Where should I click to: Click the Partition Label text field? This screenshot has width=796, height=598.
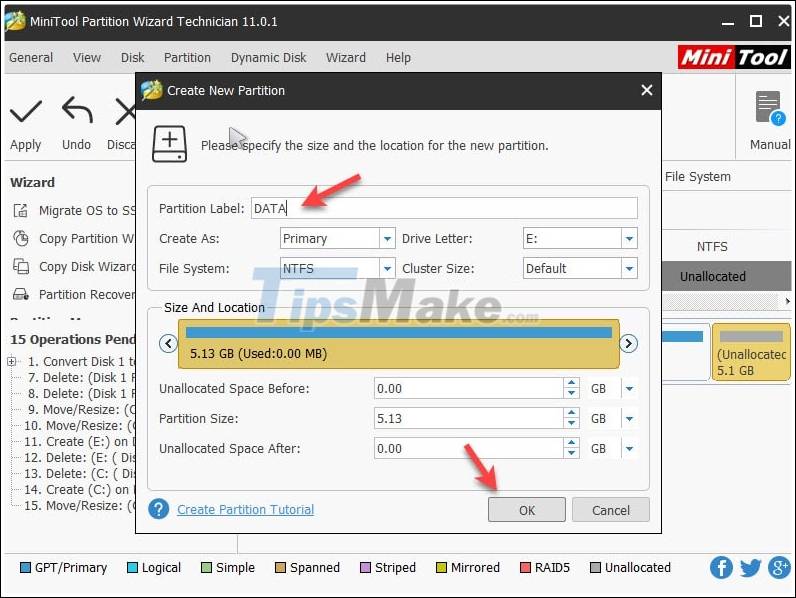coord(444,208)
